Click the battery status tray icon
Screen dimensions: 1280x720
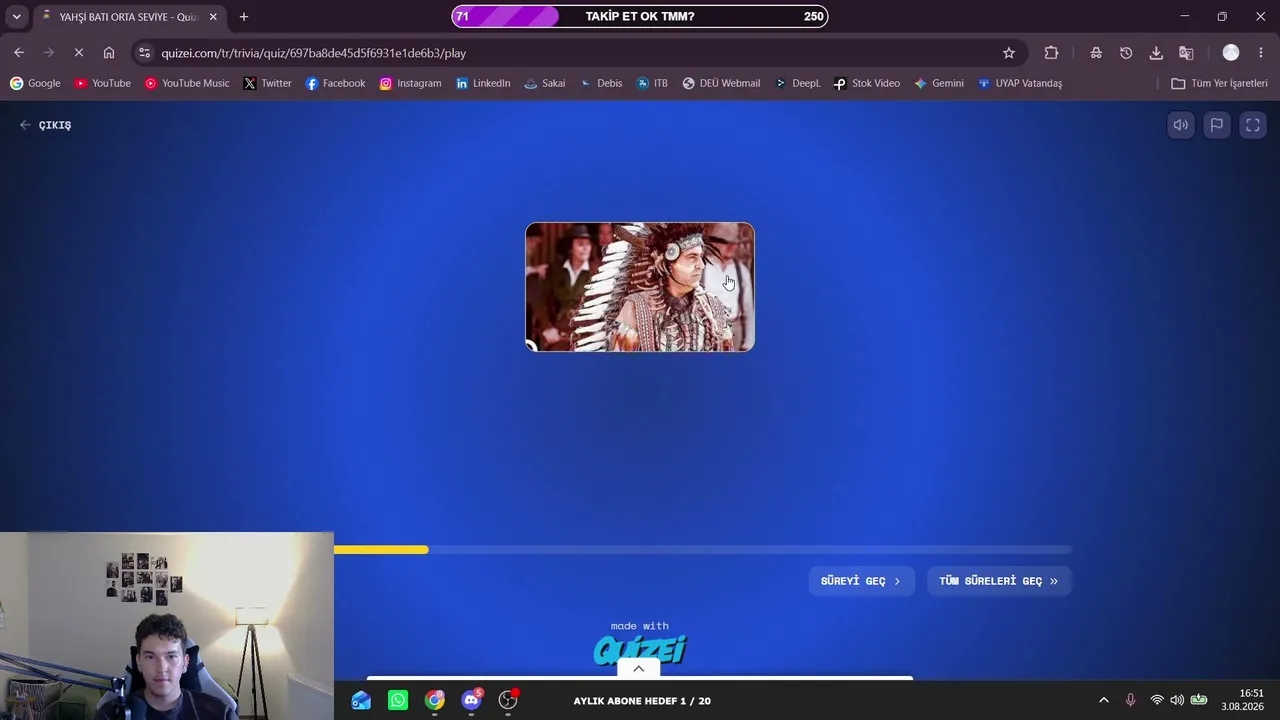(x=1199, y=701)
